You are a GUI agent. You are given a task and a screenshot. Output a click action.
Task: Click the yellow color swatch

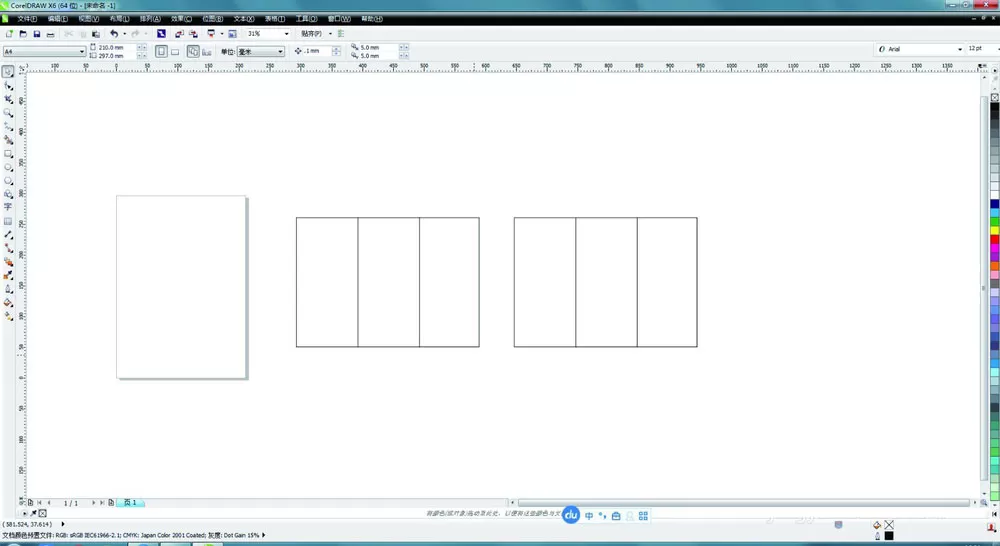[994, 230]
